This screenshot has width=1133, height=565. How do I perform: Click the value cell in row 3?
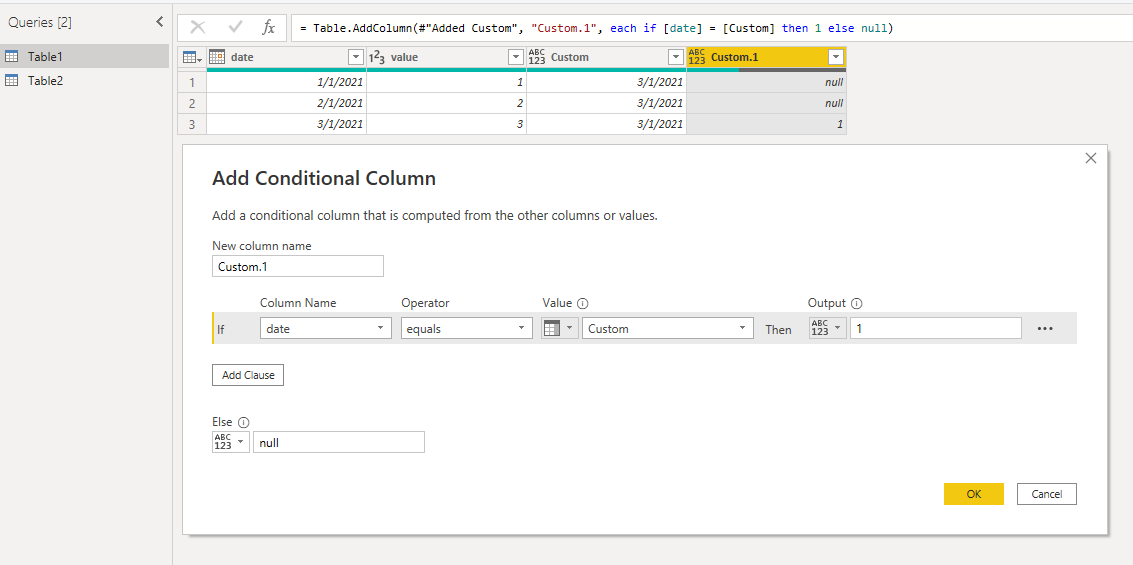[x=446, y=124]
